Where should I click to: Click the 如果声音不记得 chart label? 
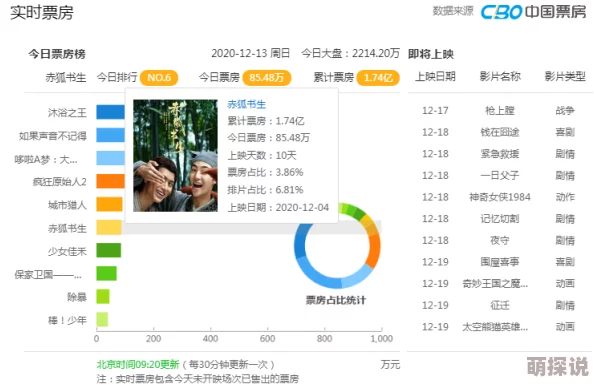tap(53, 136)
